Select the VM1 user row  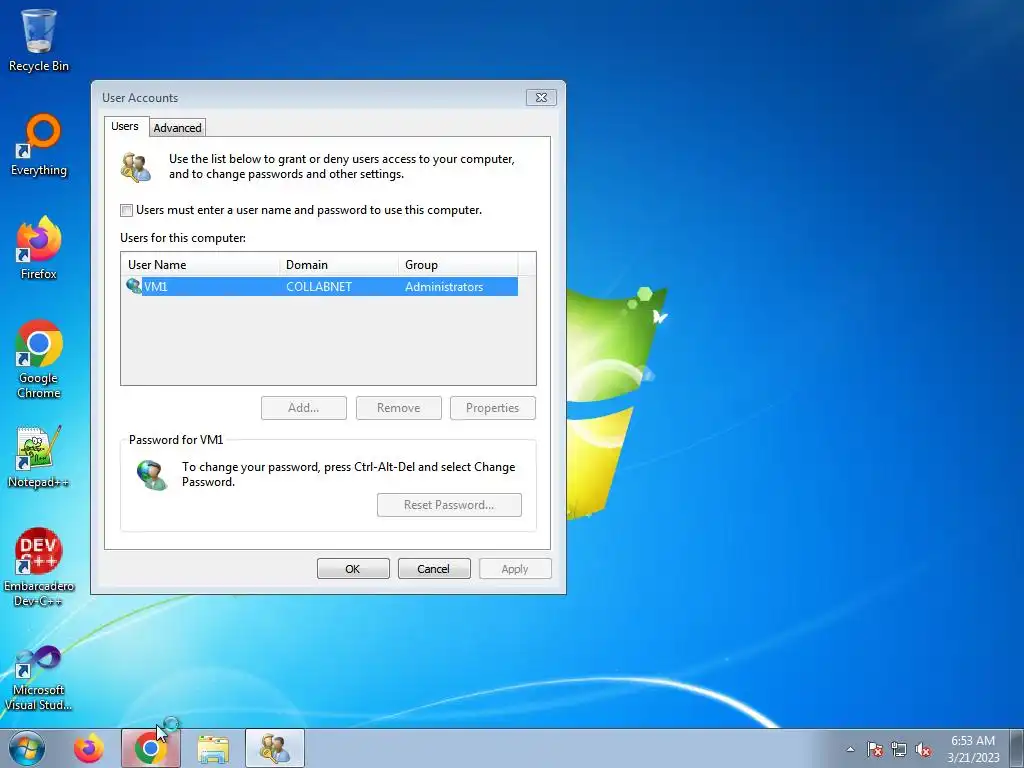(321, 287)
